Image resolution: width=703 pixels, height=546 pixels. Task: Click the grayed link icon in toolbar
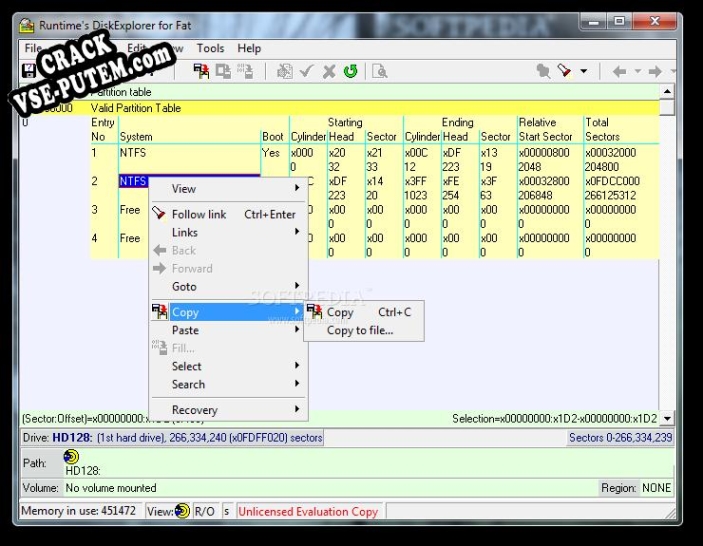[x=543, y=71]
